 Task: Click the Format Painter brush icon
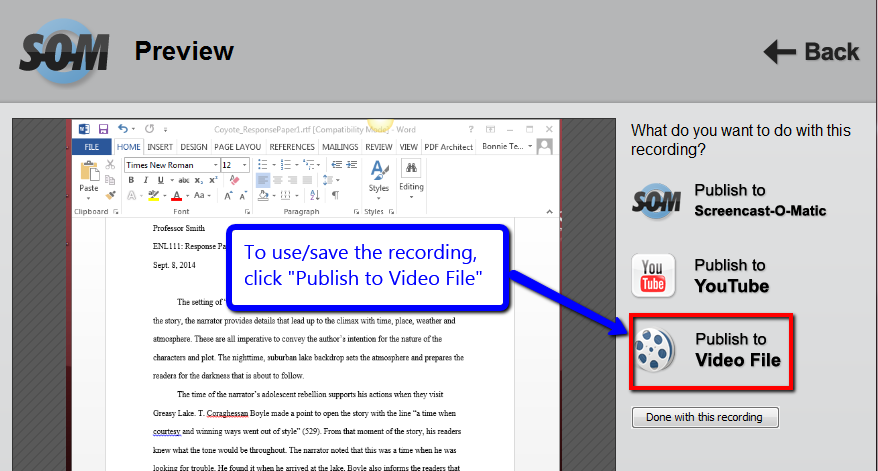pos(110,195)
